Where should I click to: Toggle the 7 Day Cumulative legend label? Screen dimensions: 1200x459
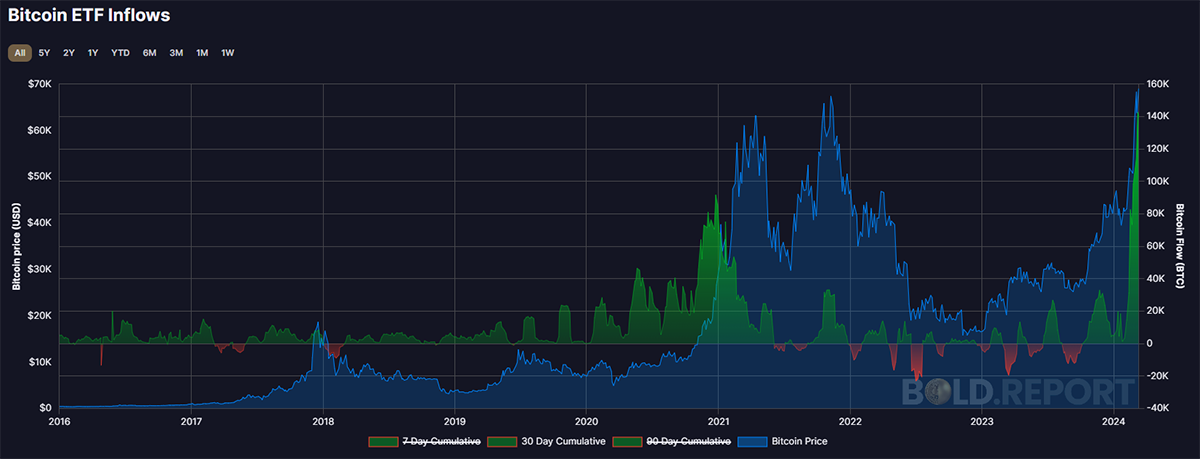pos(441,441)
